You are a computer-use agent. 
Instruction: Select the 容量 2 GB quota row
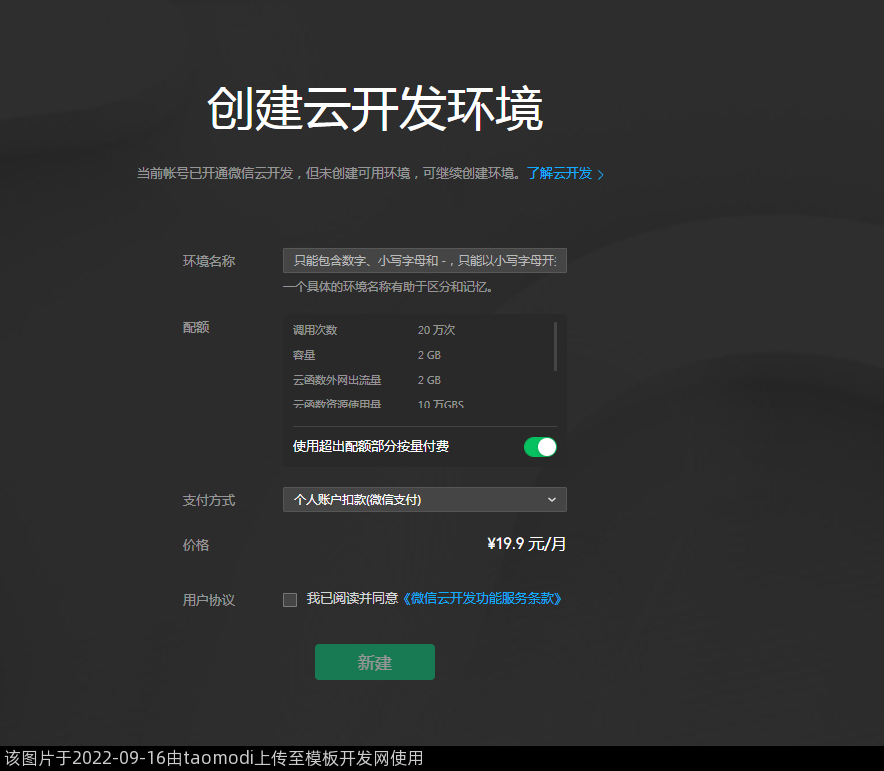pyautogui.click(x=420, y=355)
